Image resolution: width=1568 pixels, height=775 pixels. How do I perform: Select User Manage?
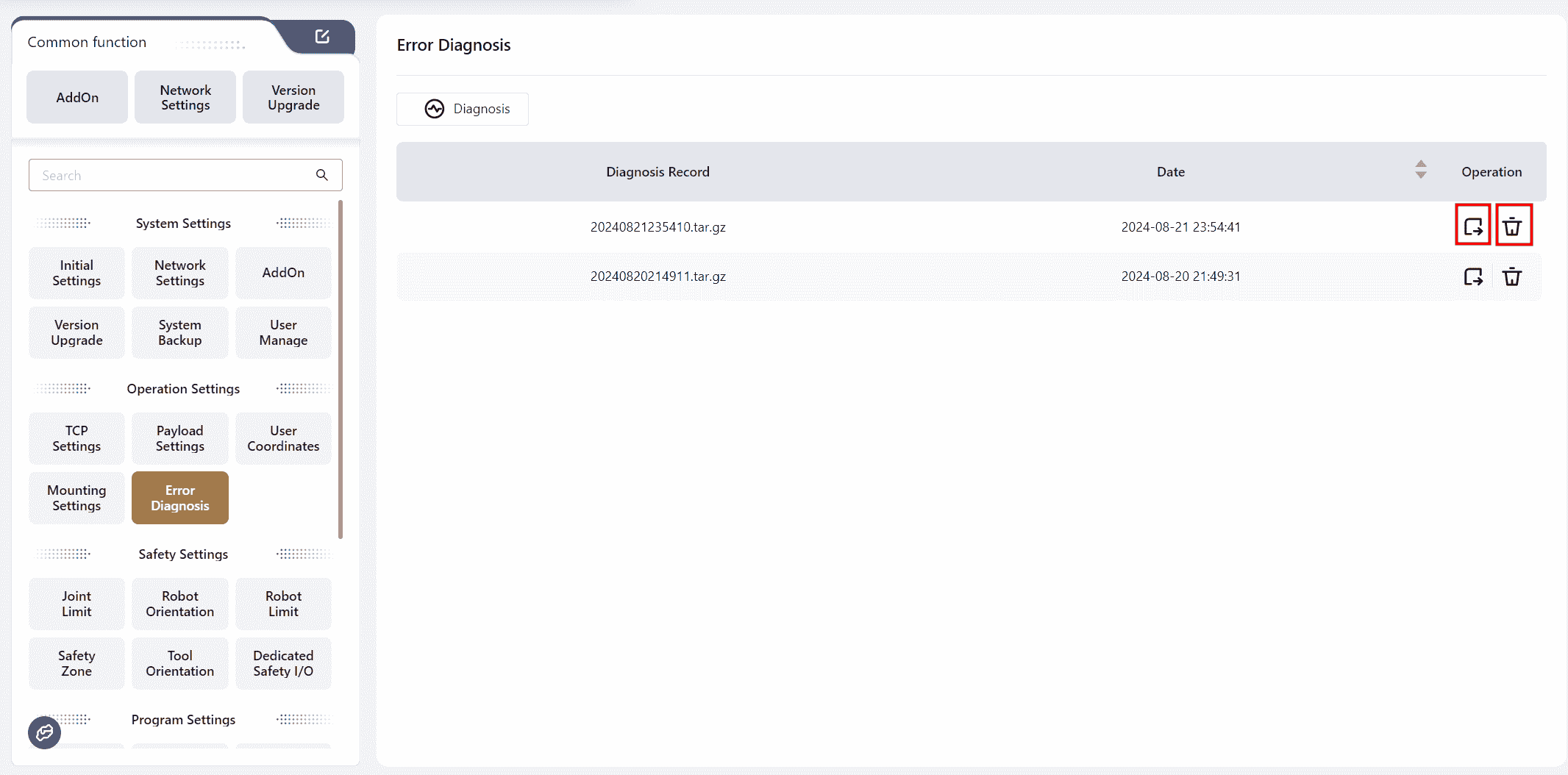tap(283, 332)
